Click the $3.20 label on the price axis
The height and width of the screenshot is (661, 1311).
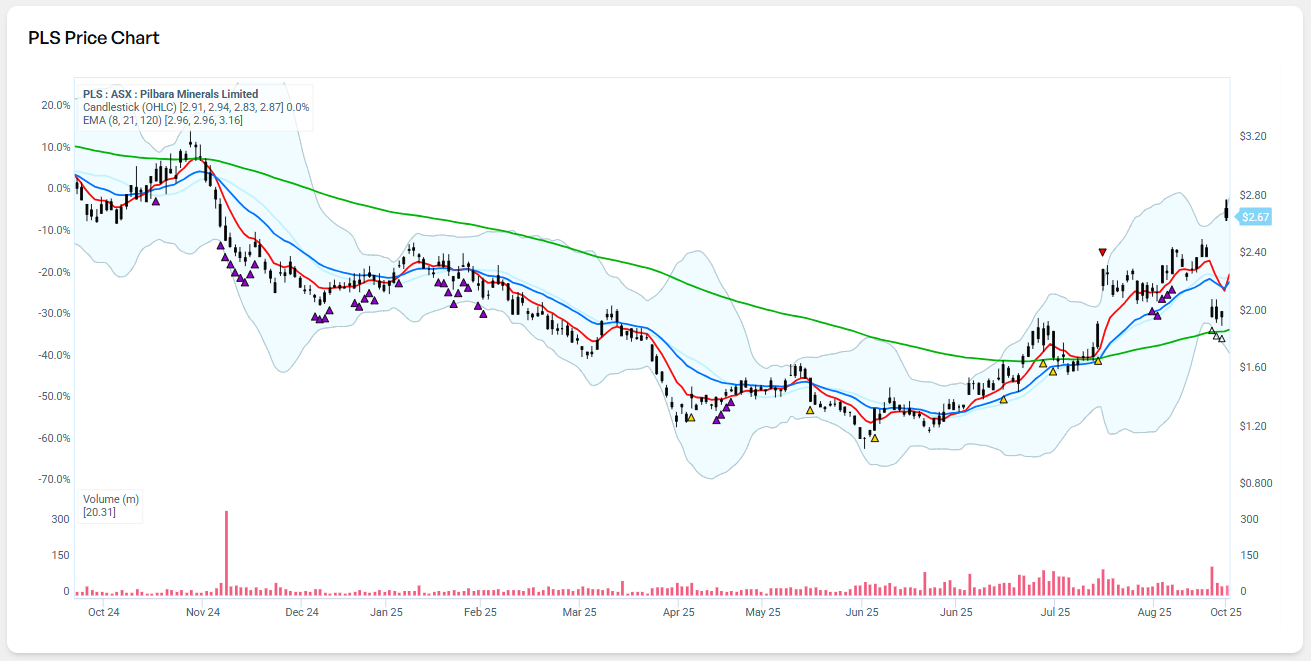(x=1253, y=136)
